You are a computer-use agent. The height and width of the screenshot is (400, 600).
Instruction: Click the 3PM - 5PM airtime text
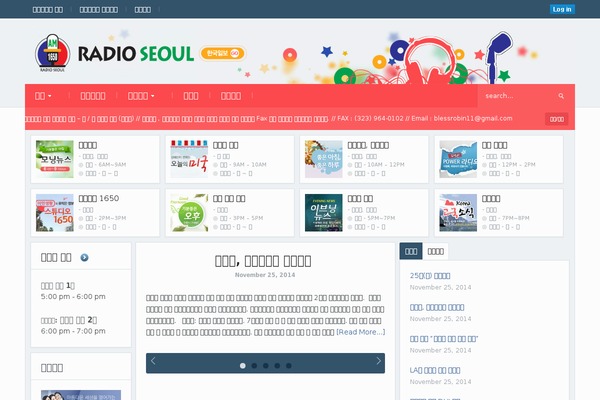pyautogui.click(x=248, y=218)
